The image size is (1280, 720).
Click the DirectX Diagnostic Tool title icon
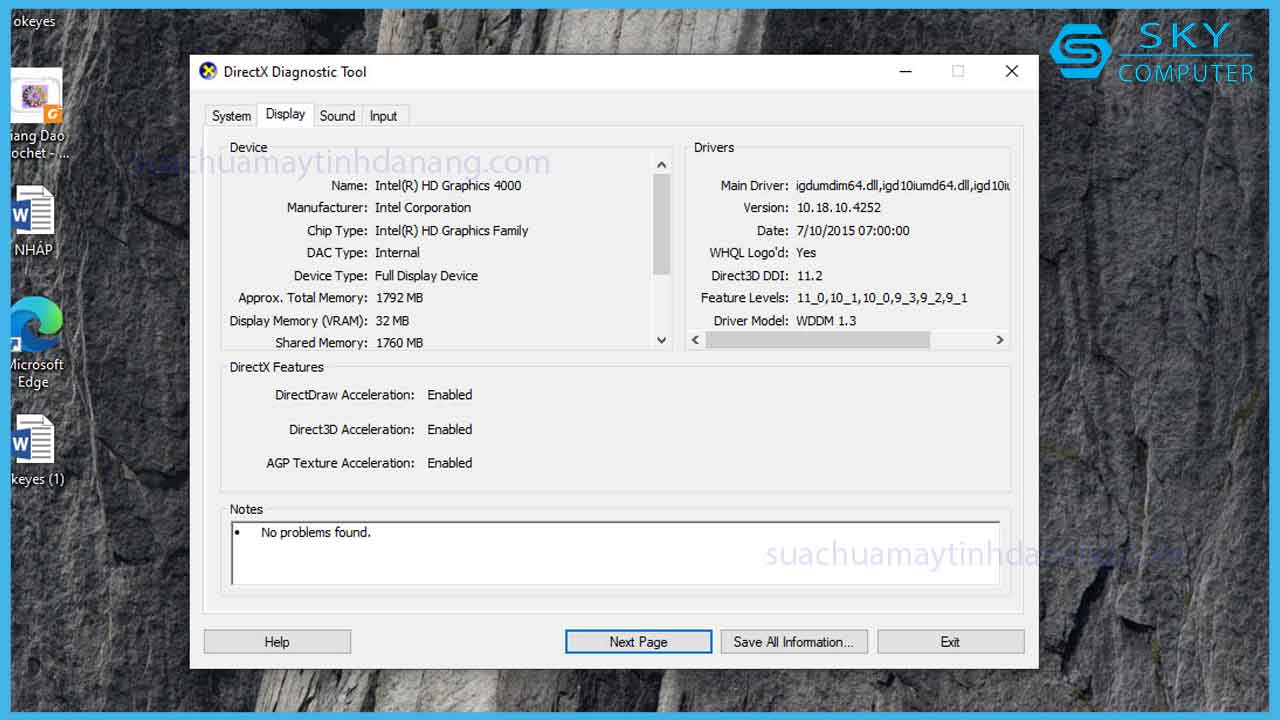point(208,71)
